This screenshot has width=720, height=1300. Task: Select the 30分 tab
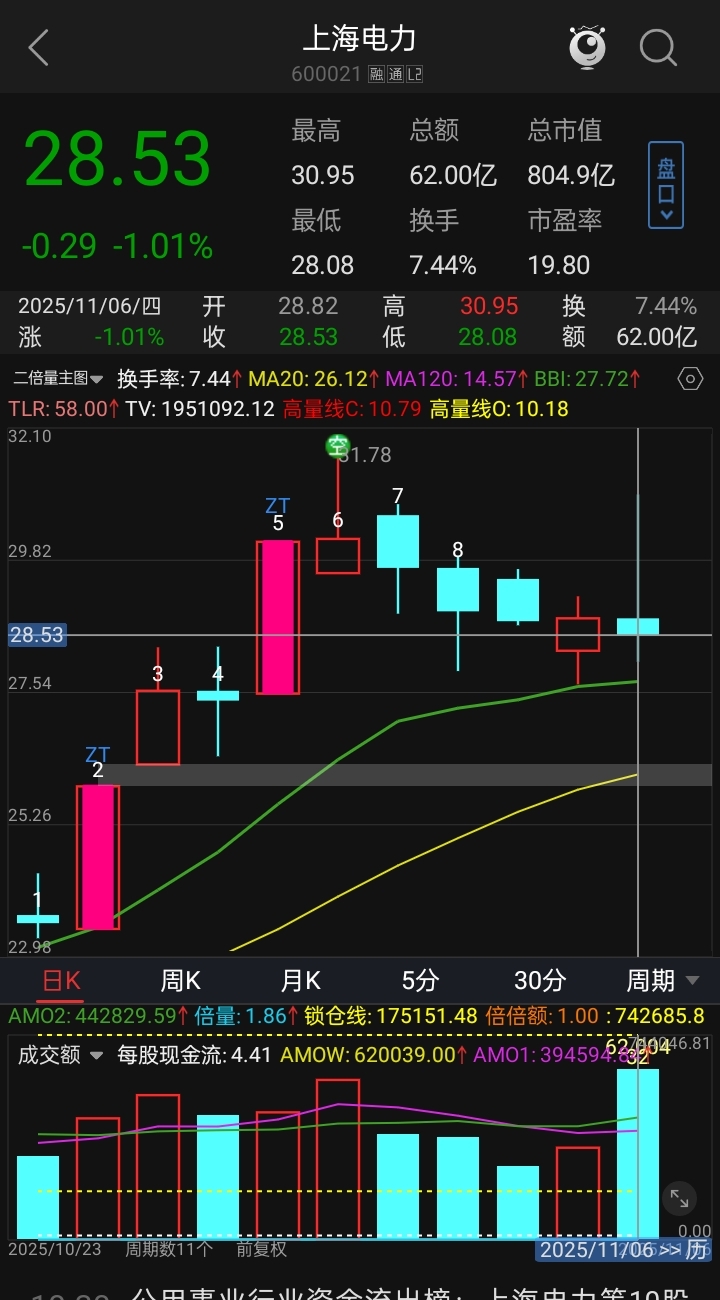pyautogui.click(x=540, y=981)
